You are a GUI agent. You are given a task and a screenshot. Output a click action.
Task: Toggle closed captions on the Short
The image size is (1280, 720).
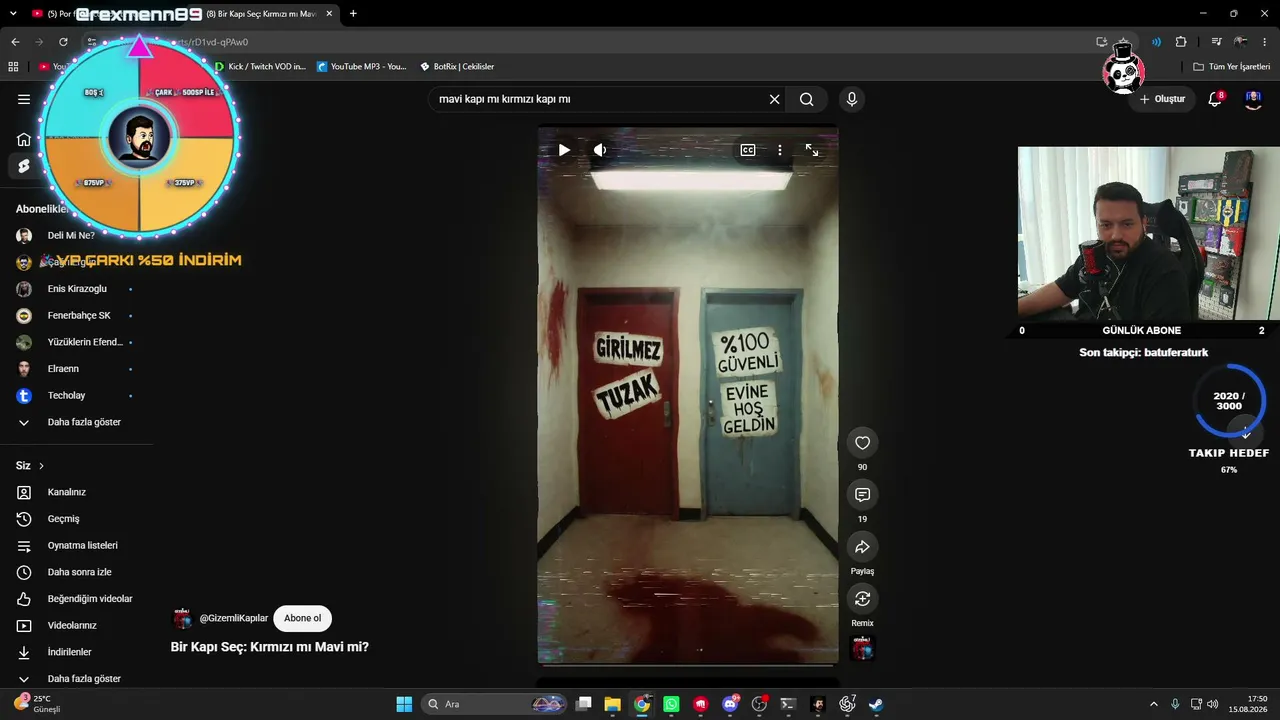pyautogui.click(x=748, y=150)
